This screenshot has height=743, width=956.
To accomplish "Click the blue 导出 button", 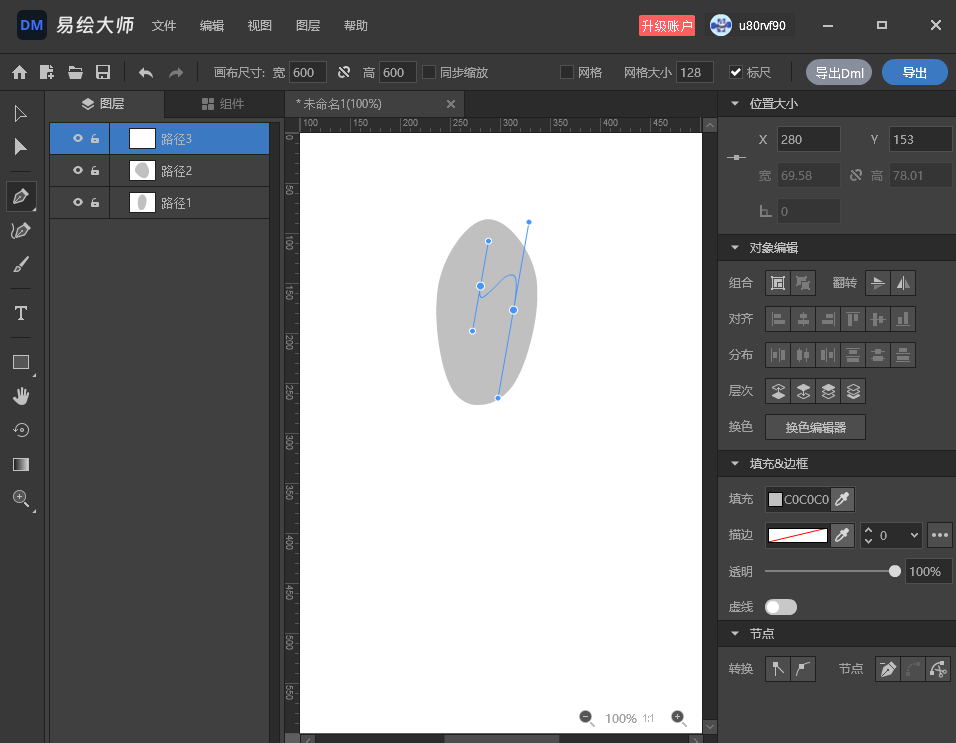I will [915, 73].
